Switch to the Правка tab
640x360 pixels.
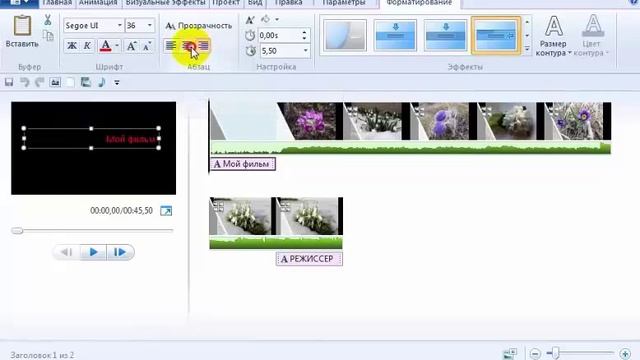[x=288, y=3]
